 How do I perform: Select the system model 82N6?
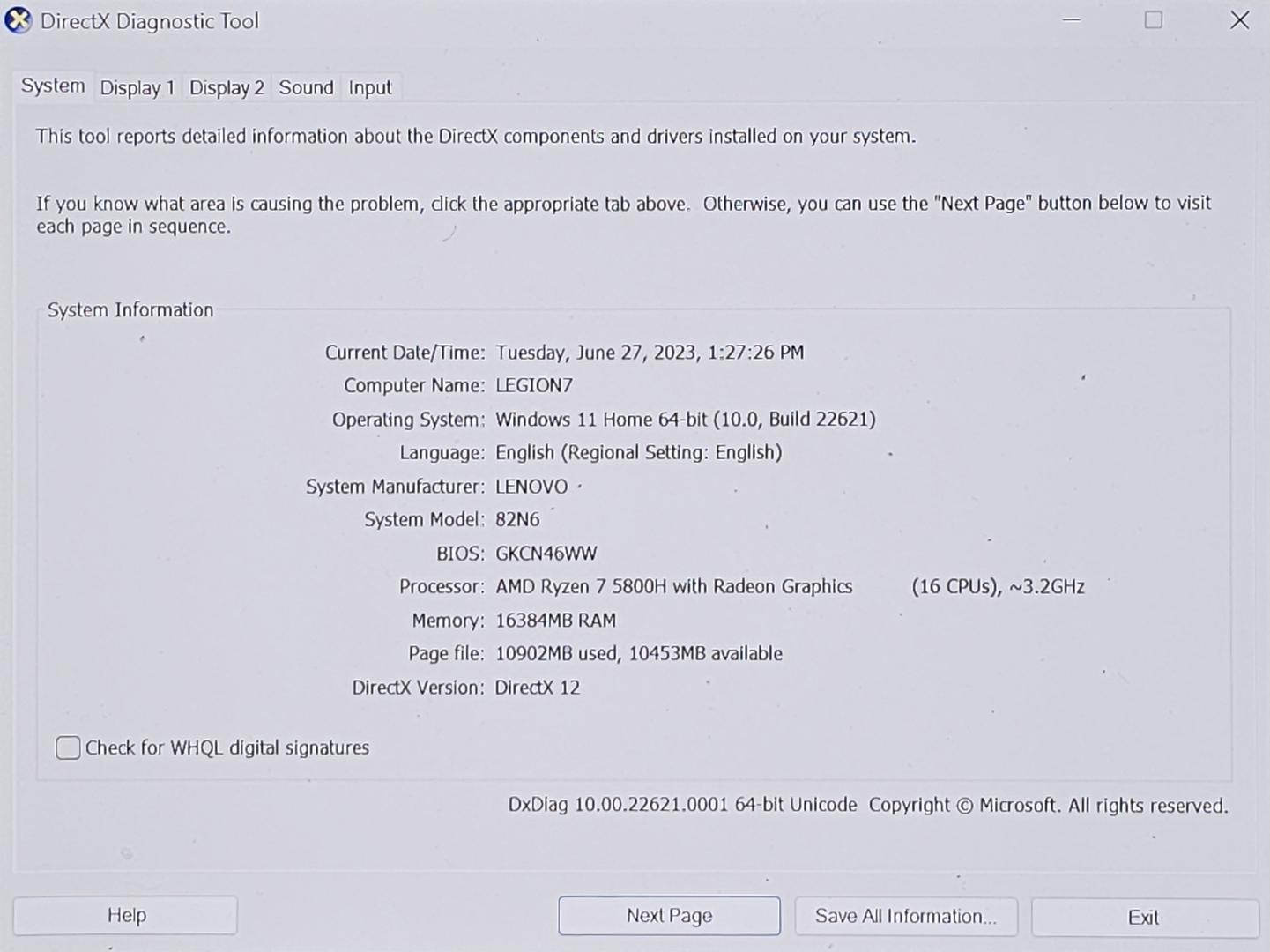coord(517,520)
